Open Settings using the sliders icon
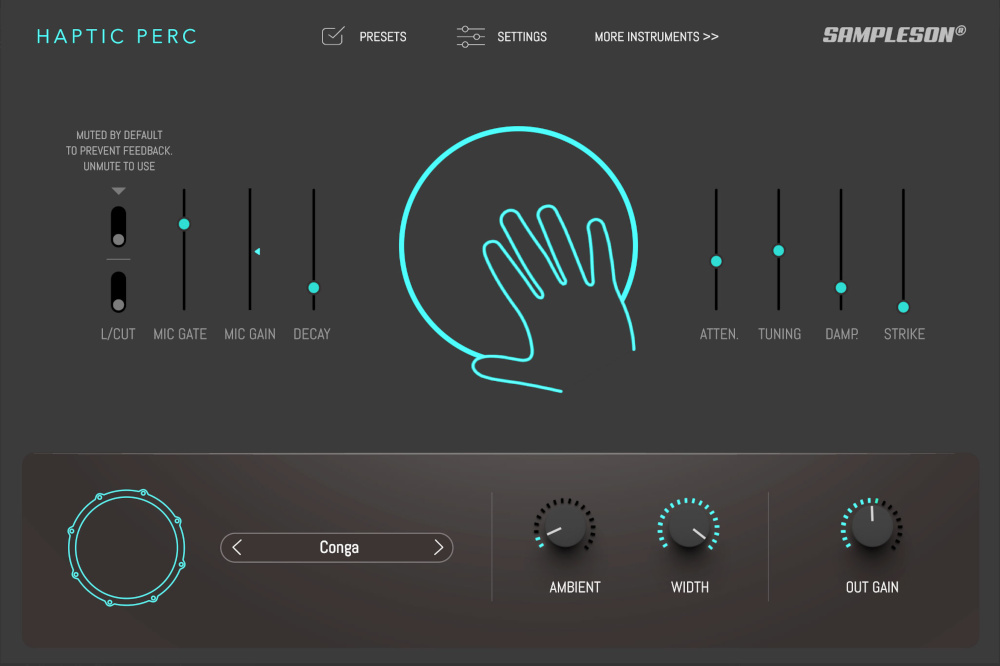Image resolution: width=1000 pixels, height=666 pixels. [469, 36]
